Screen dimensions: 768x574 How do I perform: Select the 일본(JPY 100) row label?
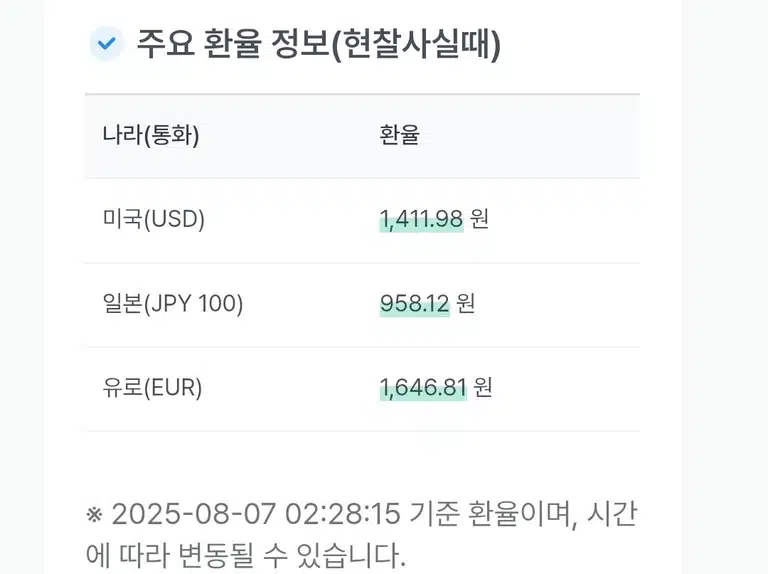173,303
